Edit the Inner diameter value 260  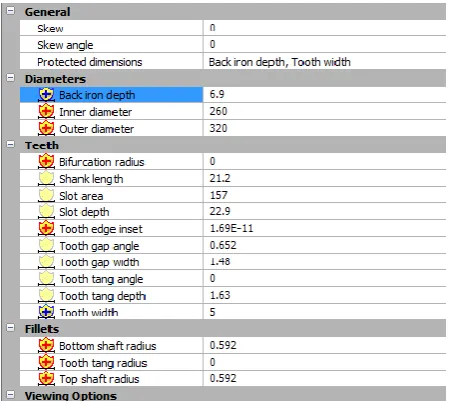pyautogui.click(x=324, y=111)
